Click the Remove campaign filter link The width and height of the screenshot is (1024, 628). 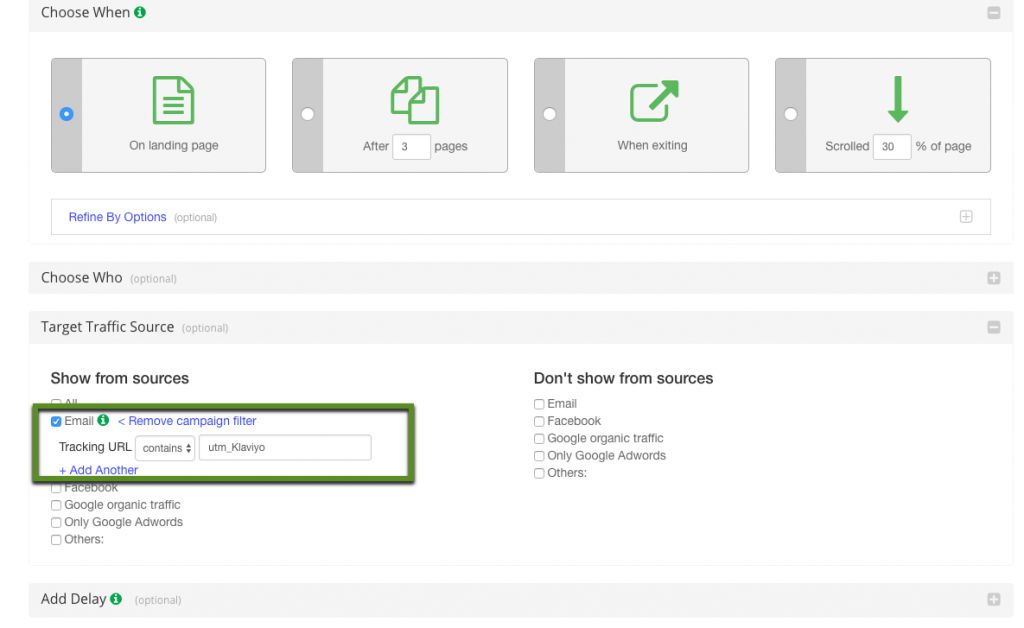point(187,421)
